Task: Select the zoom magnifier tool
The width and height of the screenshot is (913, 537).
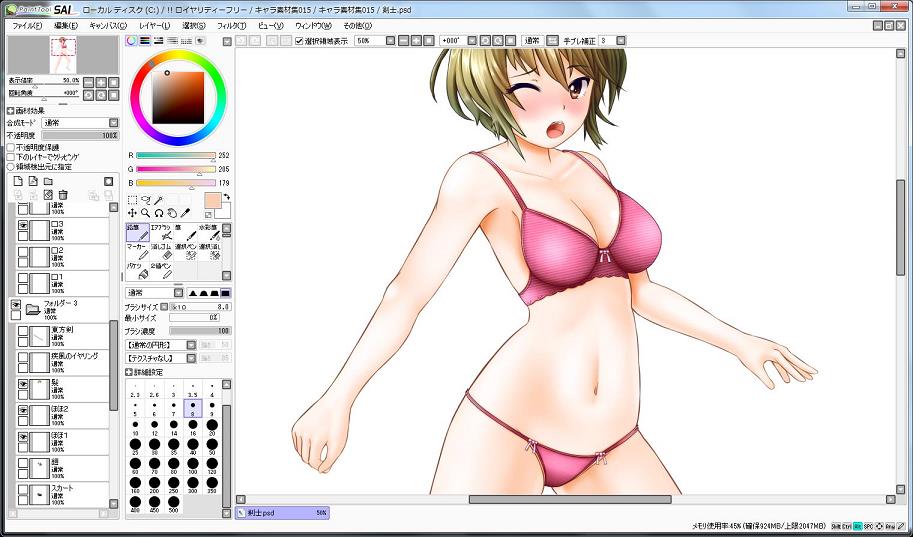Action: [146, 213]
